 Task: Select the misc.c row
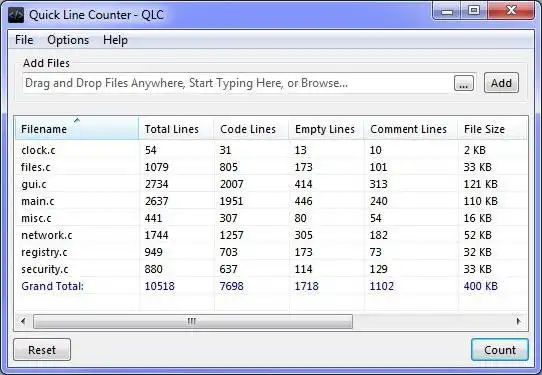click(271, 218)
